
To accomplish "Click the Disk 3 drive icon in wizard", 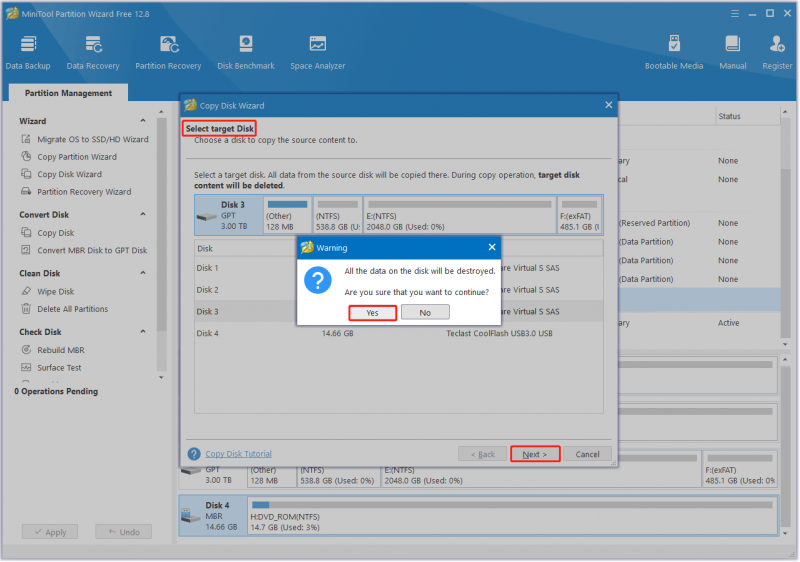I will 207,216.
